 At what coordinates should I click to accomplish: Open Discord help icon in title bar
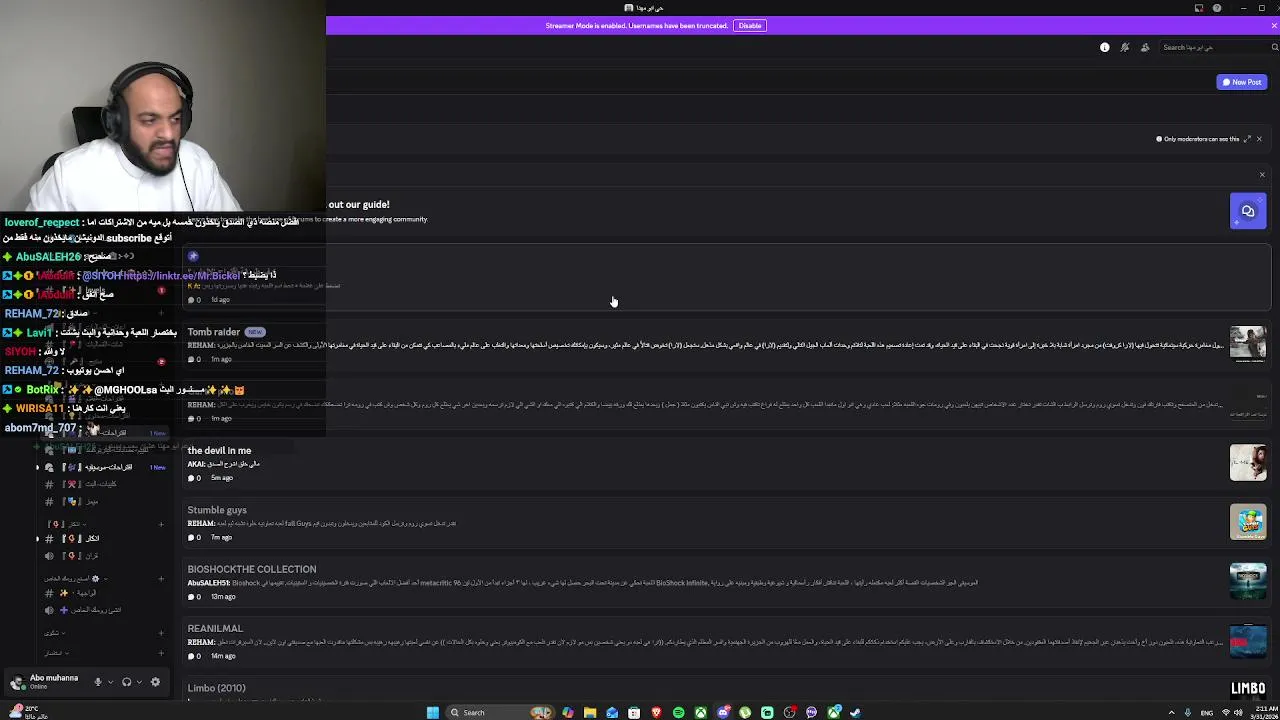[x=1217, y=8]
